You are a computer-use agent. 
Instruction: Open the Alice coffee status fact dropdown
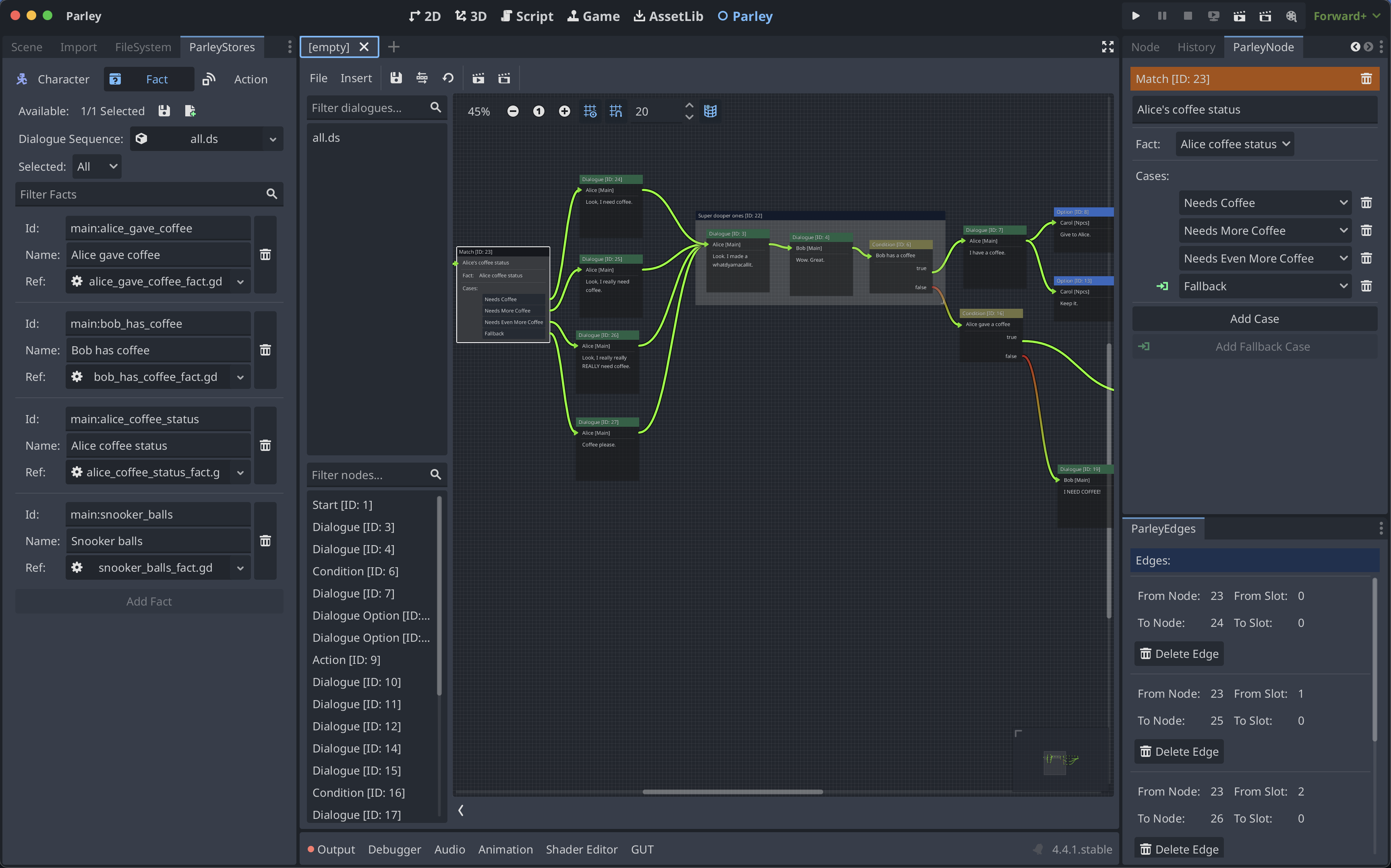point(1234,144)
